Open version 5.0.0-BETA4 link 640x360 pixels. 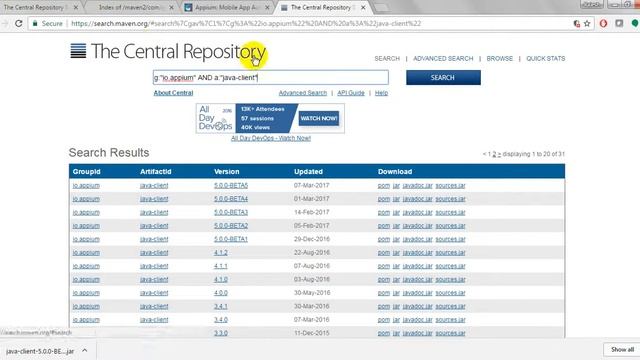pos(231,199)
